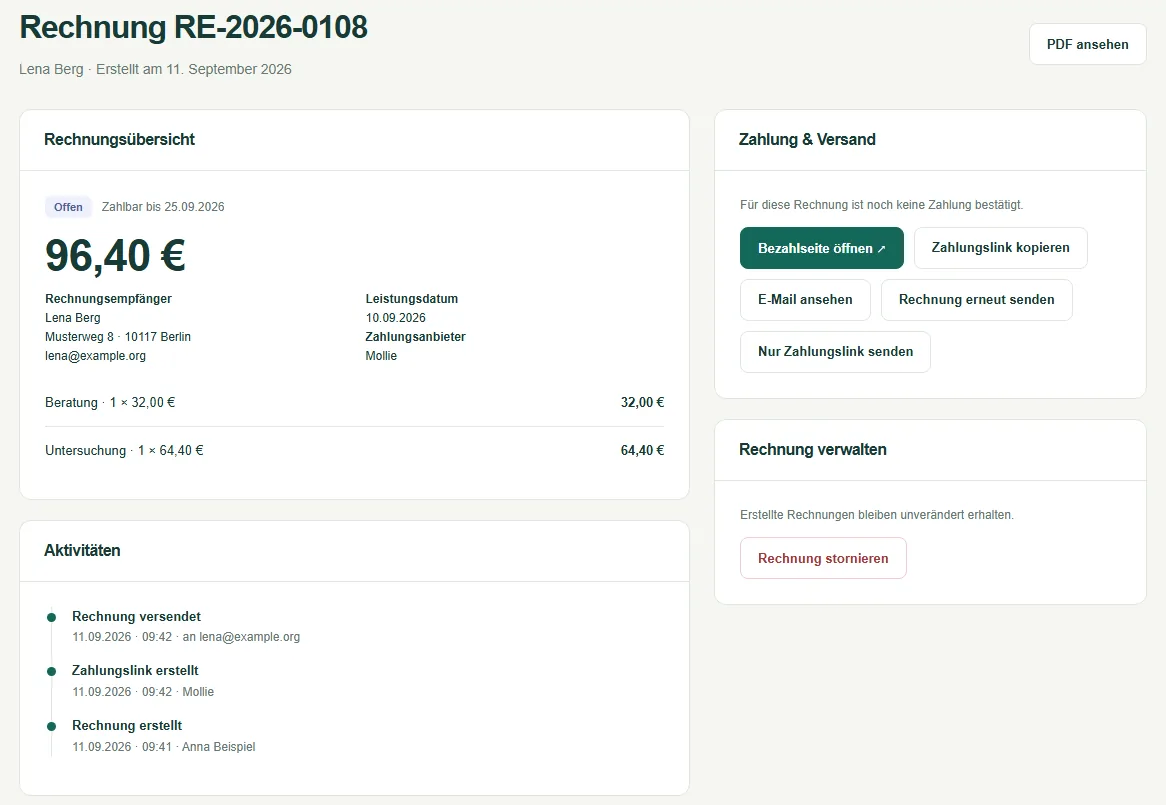
Task: Click timeline dot beside Rechnung erstellt
Action: [x=51, y=726]
